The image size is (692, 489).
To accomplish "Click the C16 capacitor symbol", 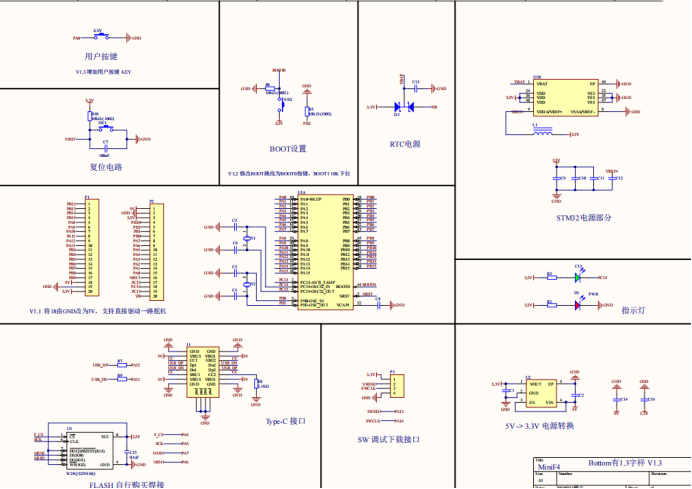I will coord(644,399).
